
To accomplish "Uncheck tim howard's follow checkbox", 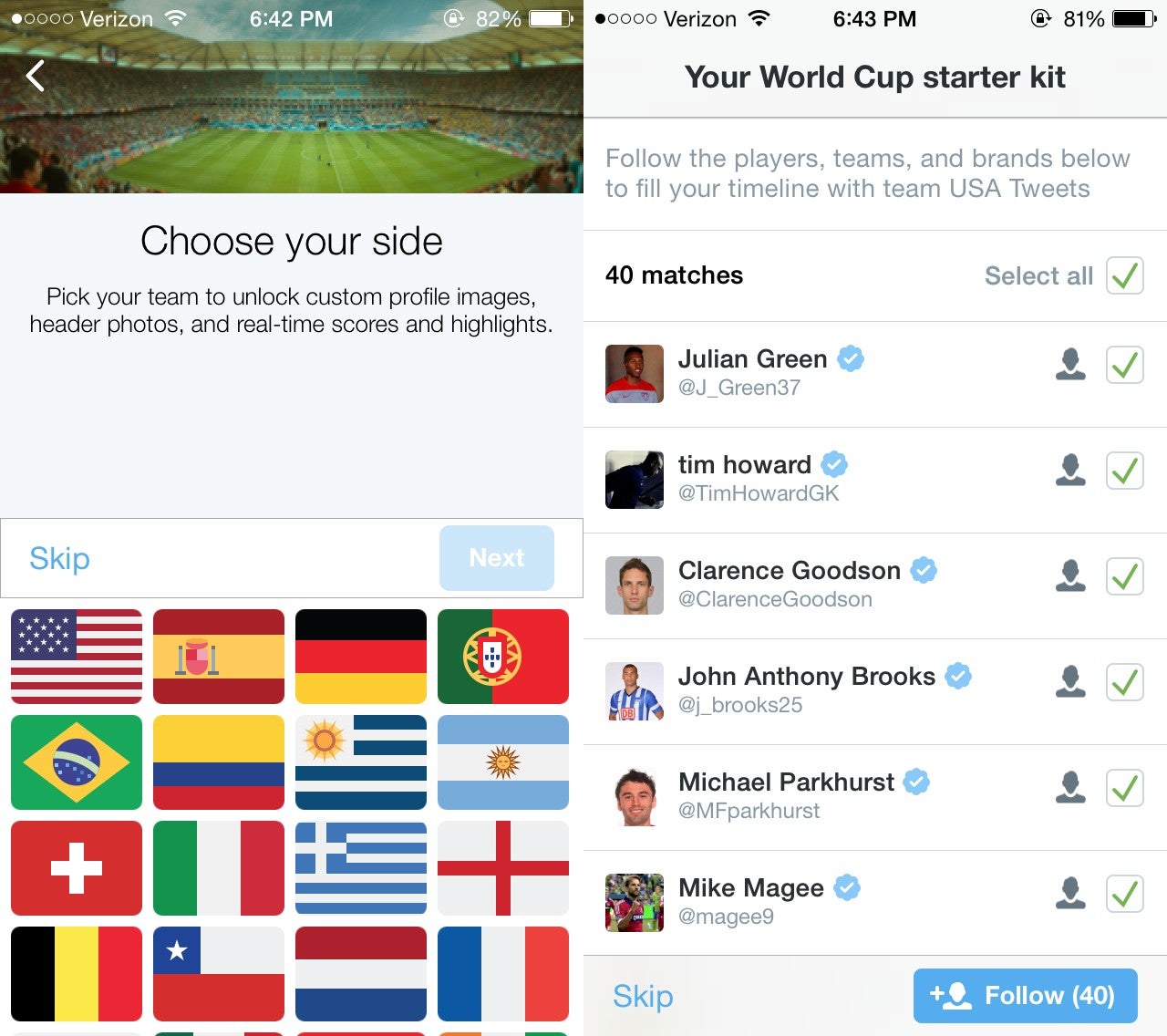I will (1125, 471).
